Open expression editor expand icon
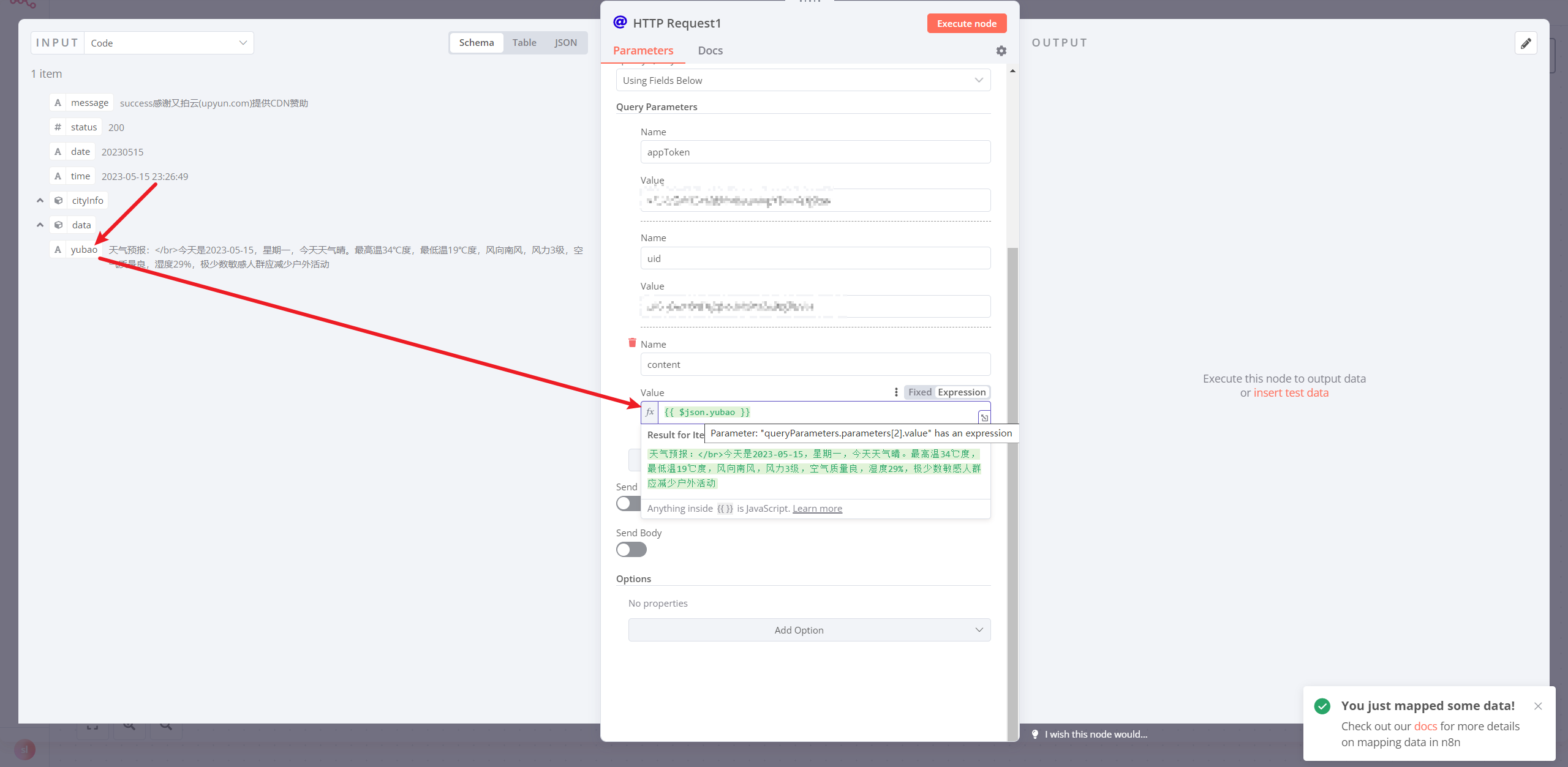Viewport: 1568px width, 767px height. pos(984,417)
